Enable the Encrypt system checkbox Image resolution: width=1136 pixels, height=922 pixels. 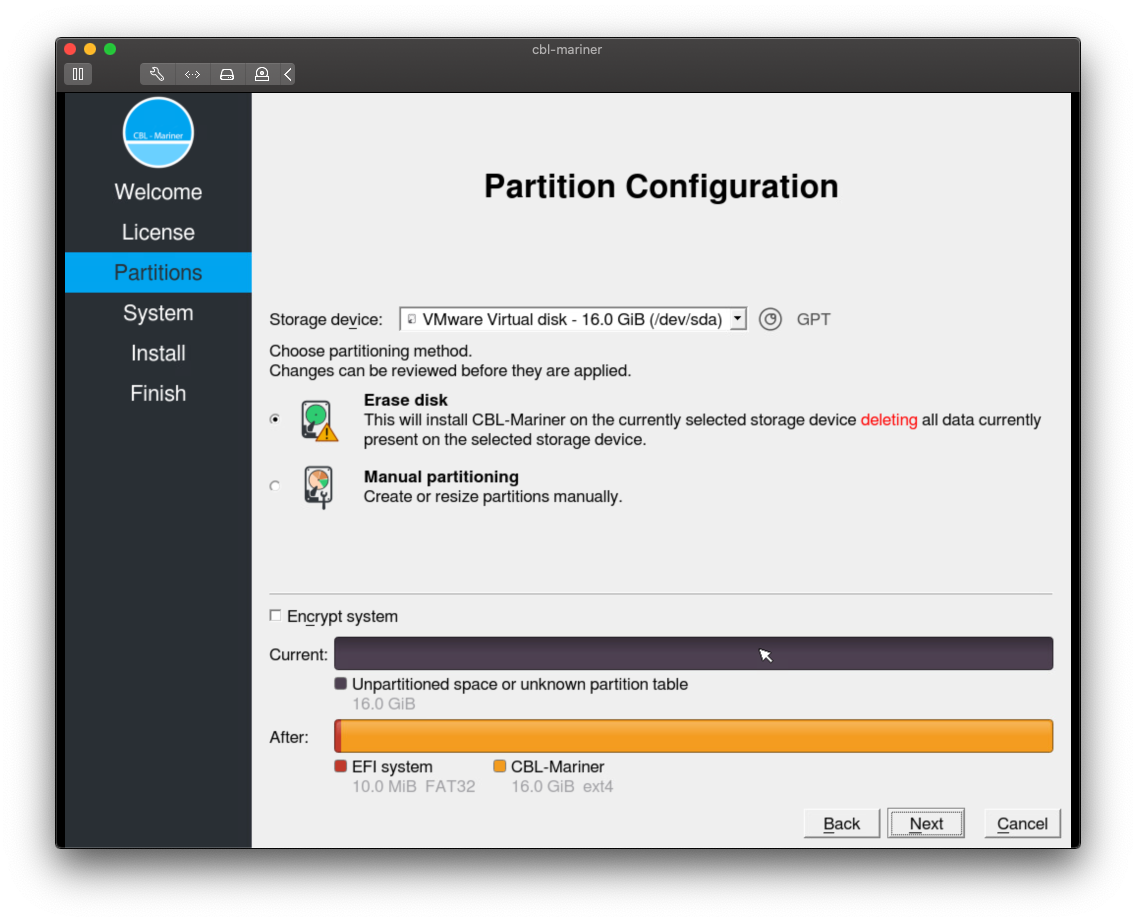pyautogui.click(x=276, y=616)
